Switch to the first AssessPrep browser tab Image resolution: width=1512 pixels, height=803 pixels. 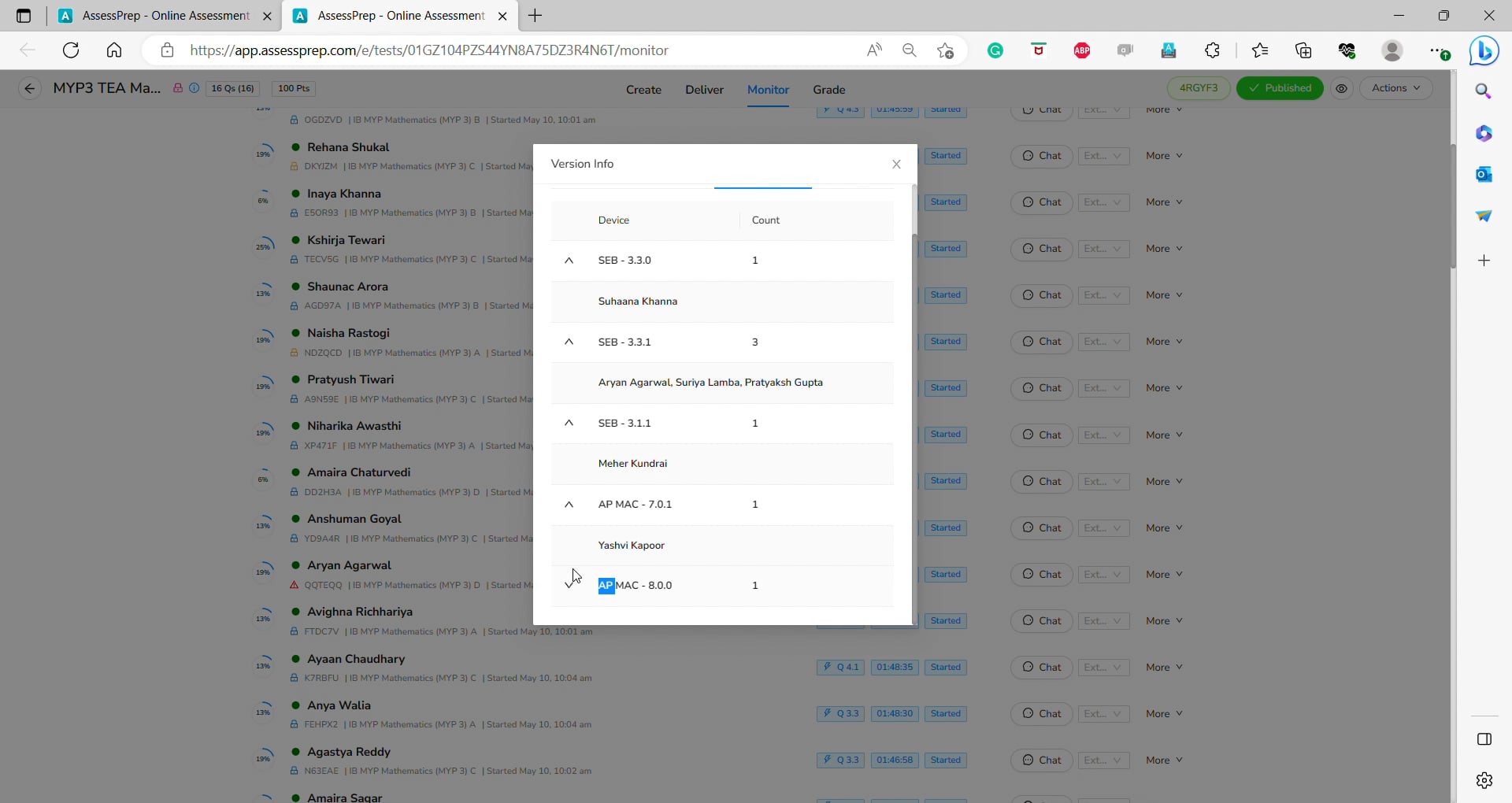point(164,16)
